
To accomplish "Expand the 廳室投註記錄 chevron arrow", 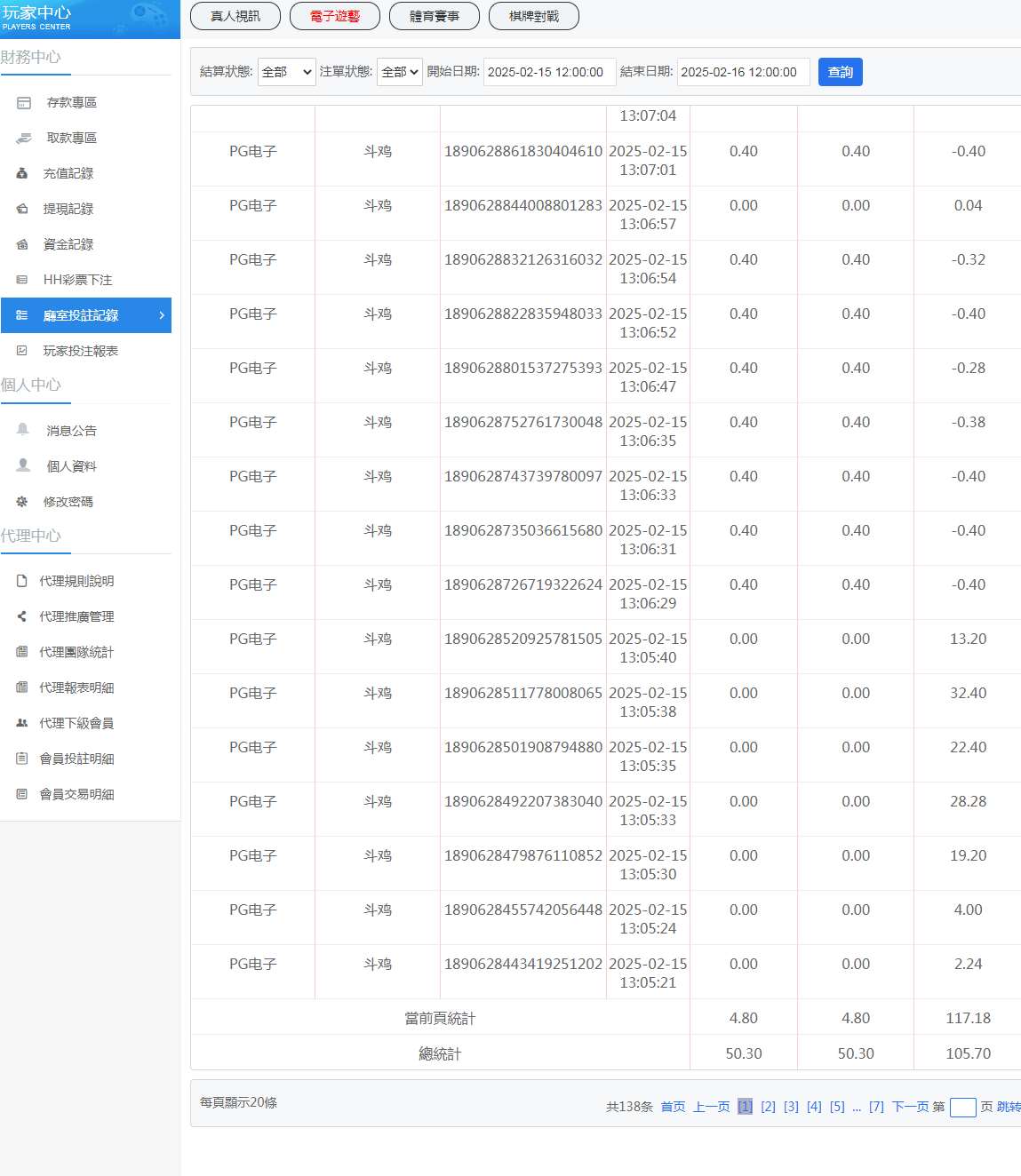I will pos(161,315).
